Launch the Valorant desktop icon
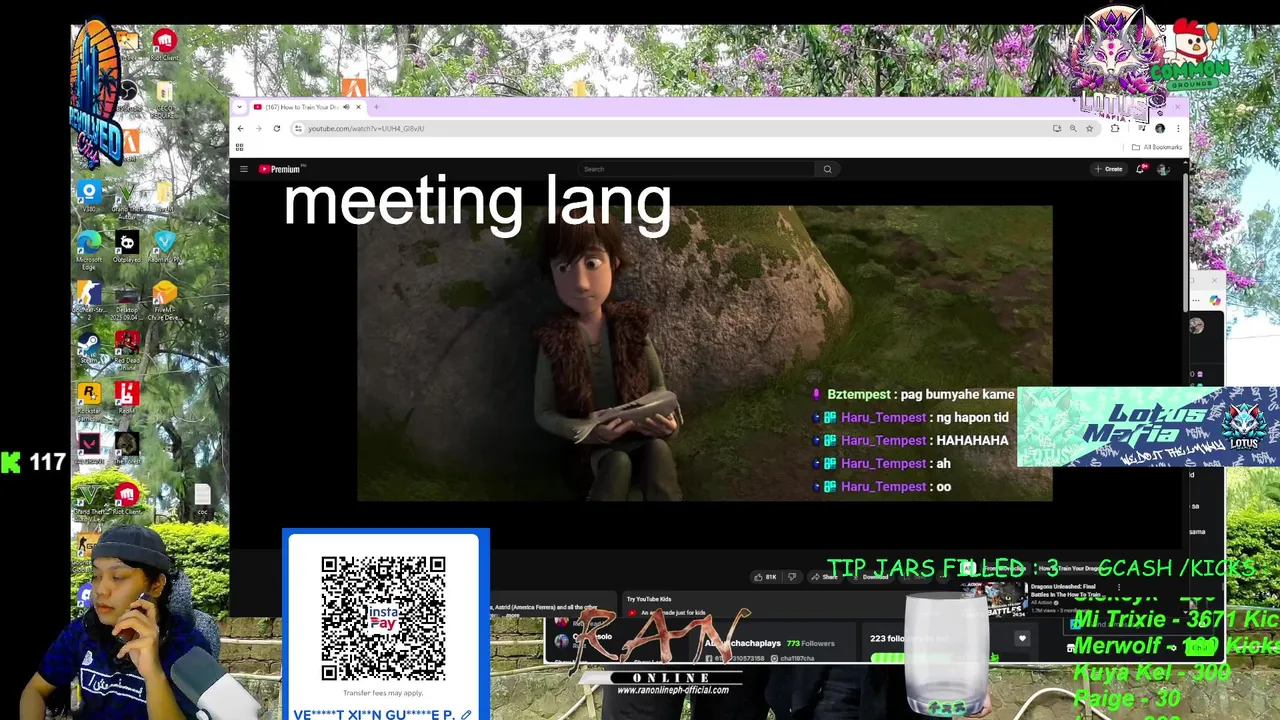 pyautogui.click(x=89, y=449)
